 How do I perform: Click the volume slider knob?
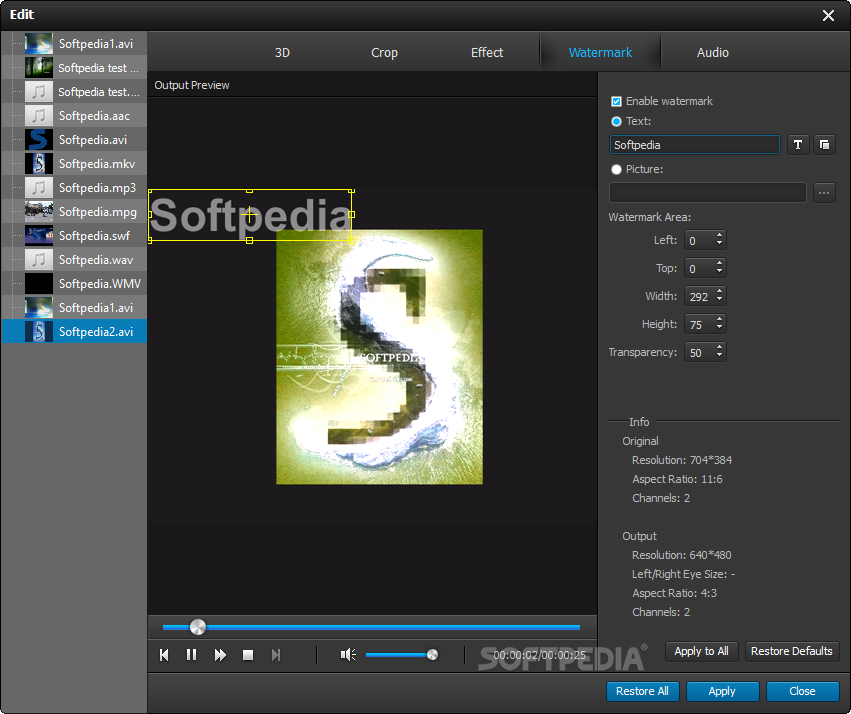433,655
